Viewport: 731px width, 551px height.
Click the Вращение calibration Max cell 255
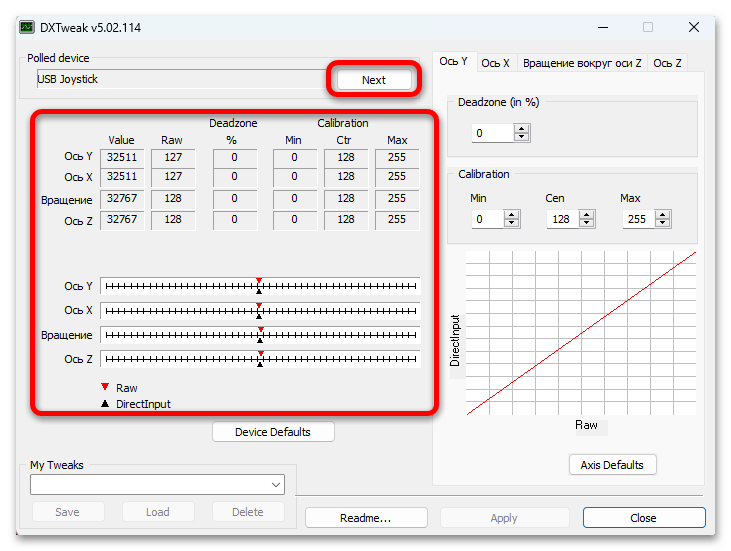point(397,199)
